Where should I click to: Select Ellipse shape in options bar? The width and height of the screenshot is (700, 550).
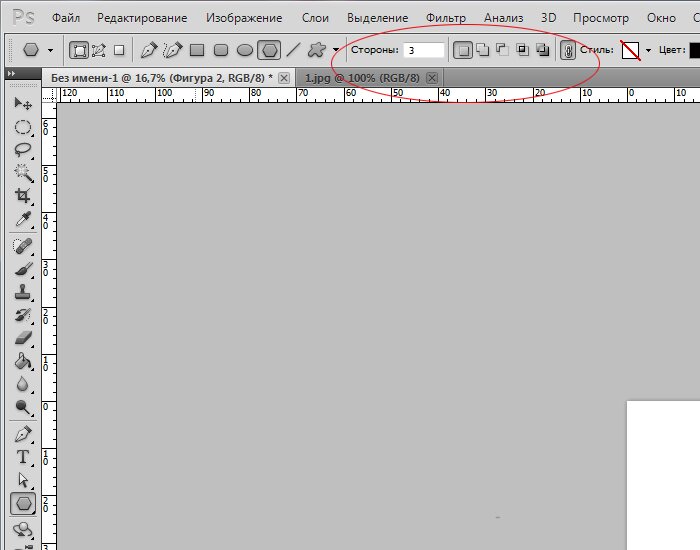click(x=245, y=50)
